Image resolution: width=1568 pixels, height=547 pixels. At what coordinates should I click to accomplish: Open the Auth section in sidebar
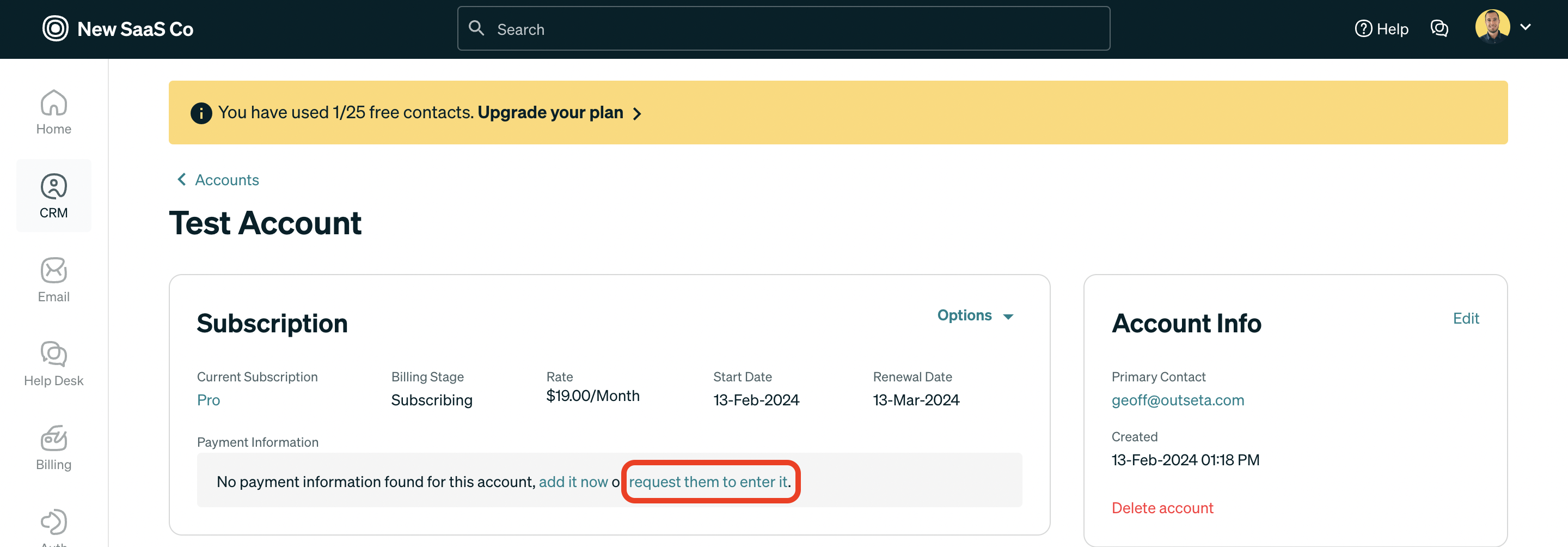point(53,527)
